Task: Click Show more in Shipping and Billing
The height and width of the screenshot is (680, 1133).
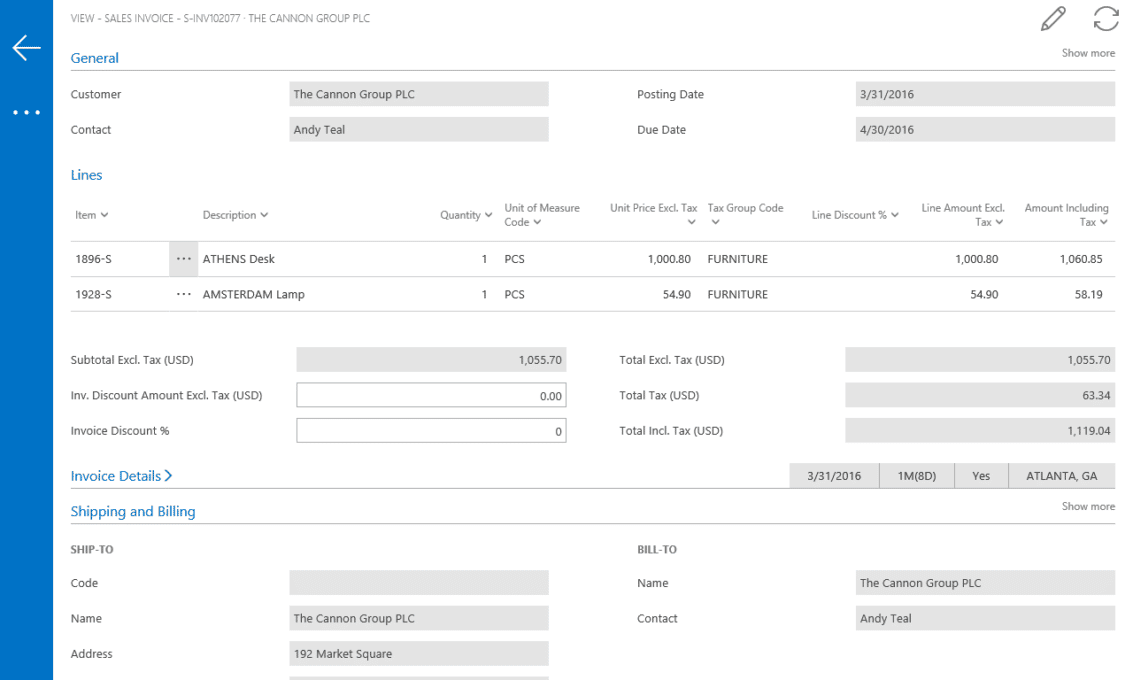Action: 1088,507
